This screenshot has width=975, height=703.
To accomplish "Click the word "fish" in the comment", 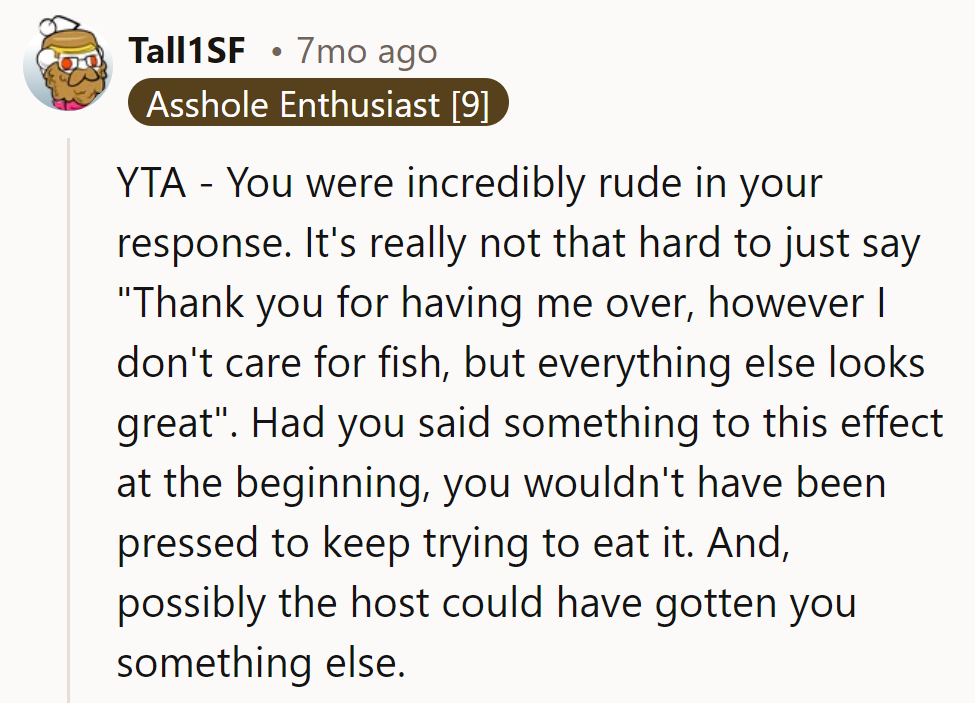I will (424, 365).
